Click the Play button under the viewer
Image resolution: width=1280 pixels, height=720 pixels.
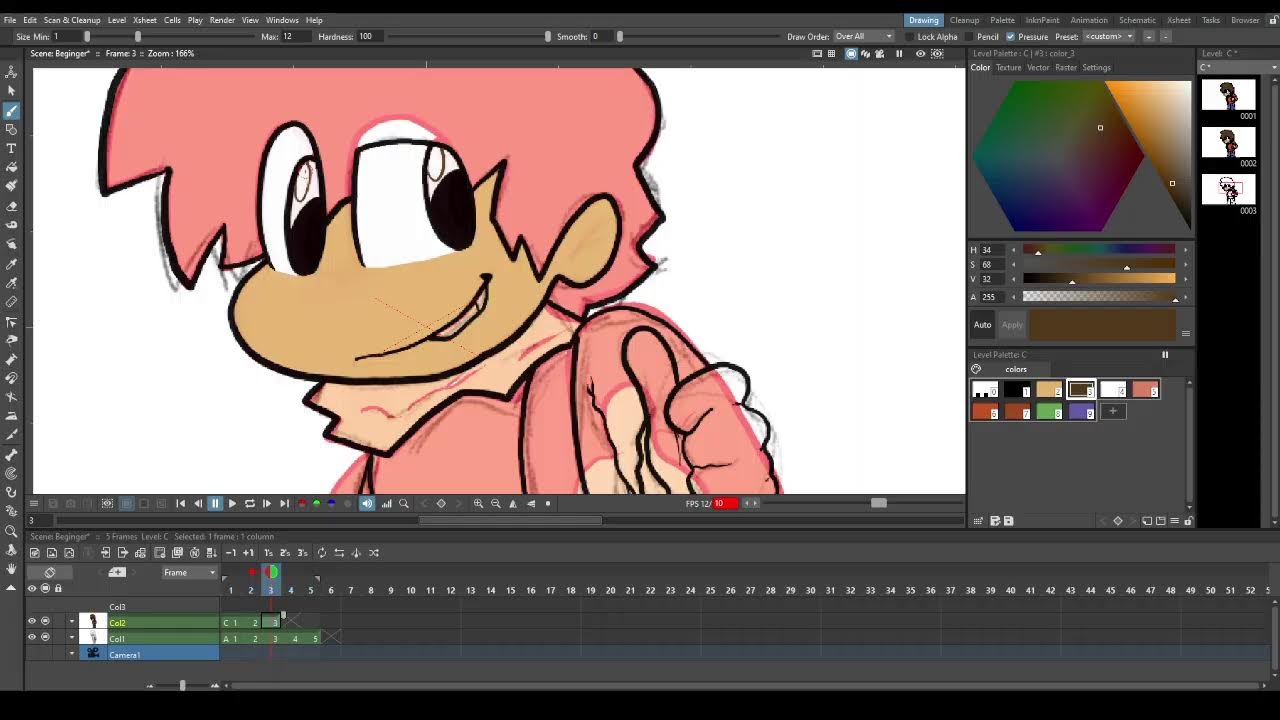click(232, 504)
